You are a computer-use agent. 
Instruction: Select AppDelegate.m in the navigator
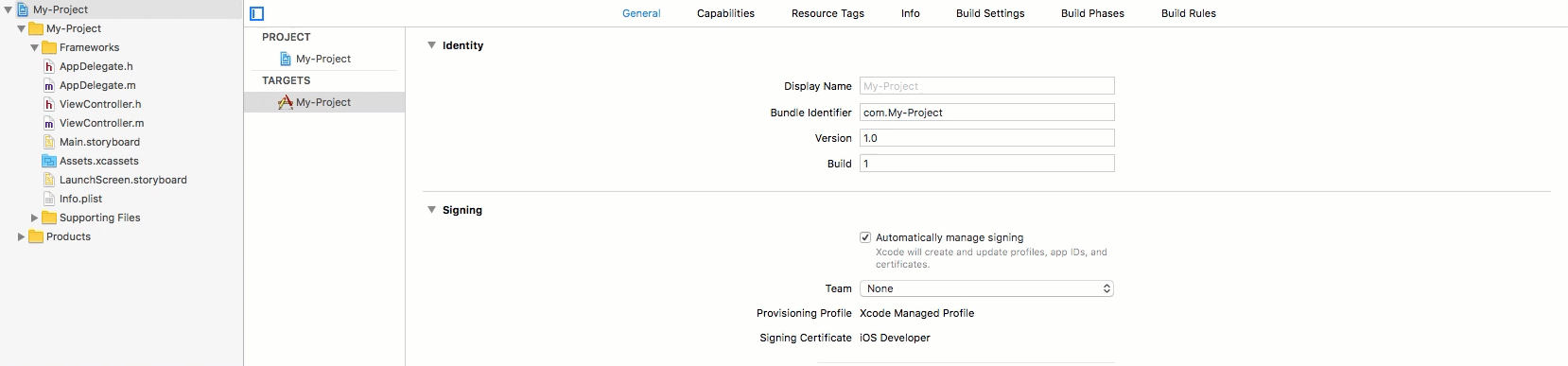click(97, 85)
